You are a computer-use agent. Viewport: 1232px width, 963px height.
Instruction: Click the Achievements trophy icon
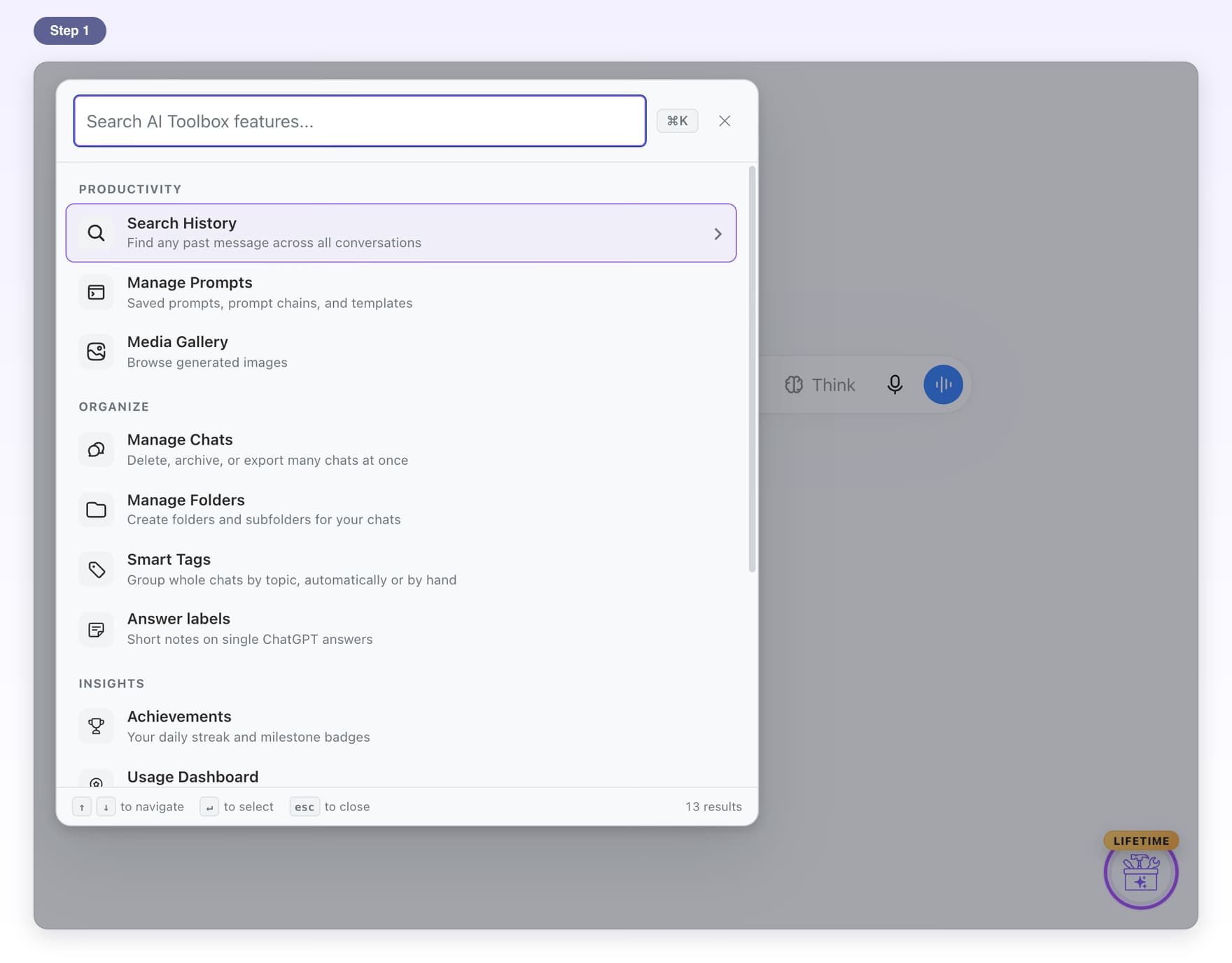[x=96, y=726]
